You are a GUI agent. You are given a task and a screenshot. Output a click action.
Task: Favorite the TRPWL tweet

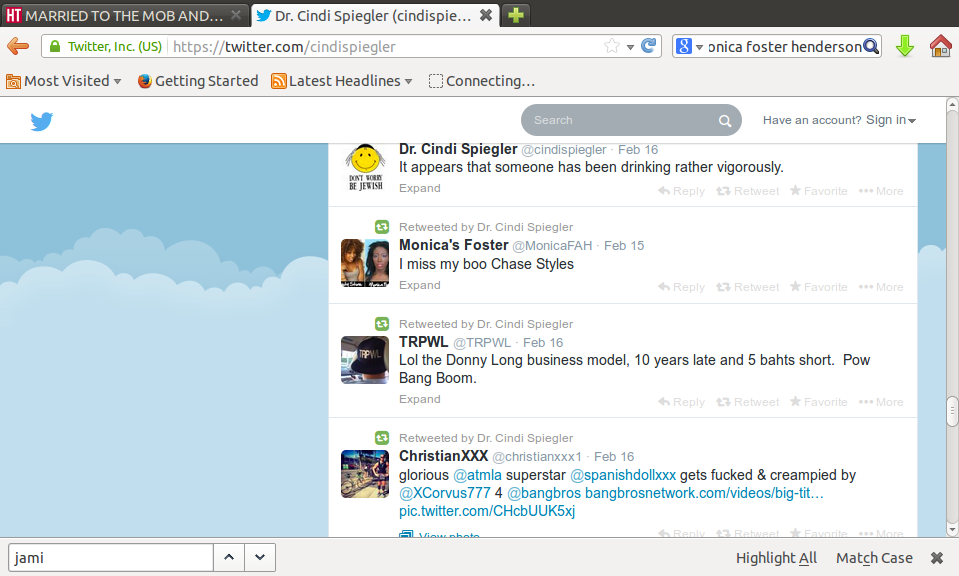pos(818,402)
